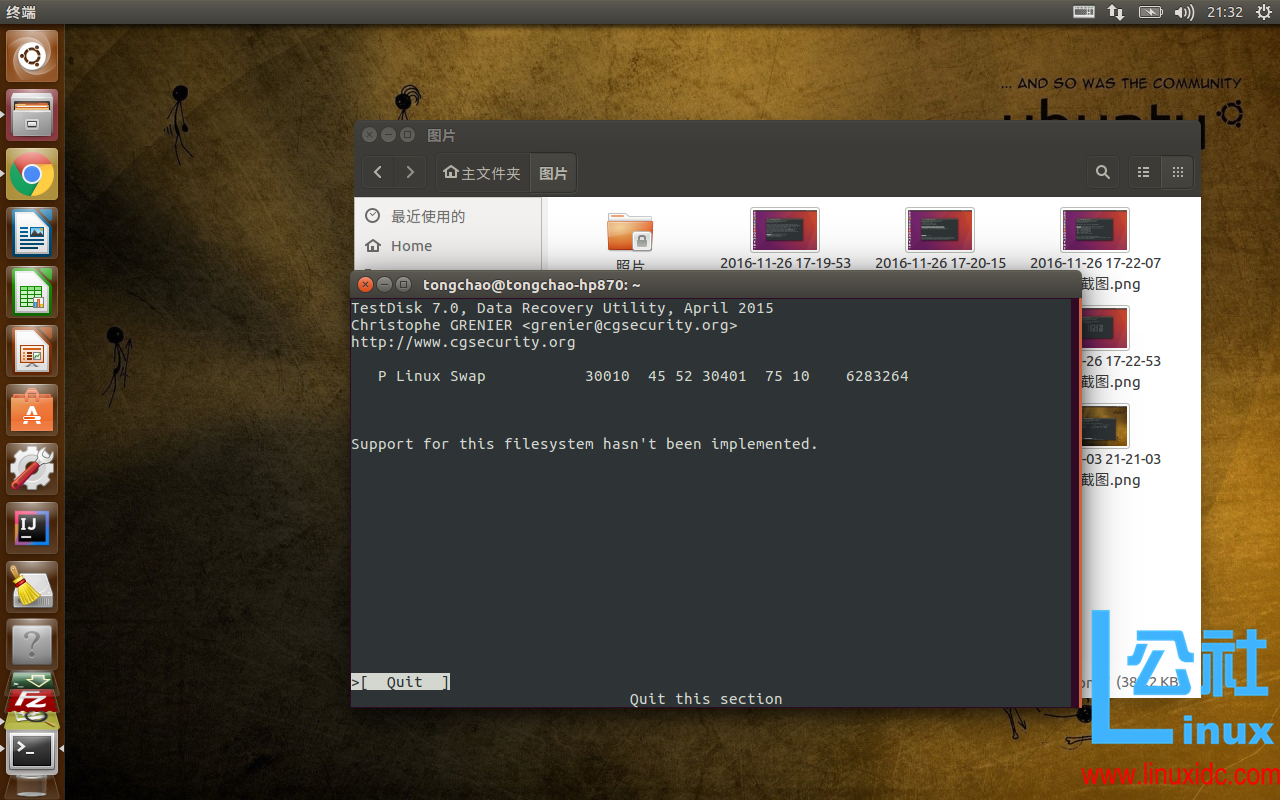Click the http://www.cgsecurity.org text in terminal
Viewport: 1280px width, 800px height.
pyautogui.click(x=463, y=342)
